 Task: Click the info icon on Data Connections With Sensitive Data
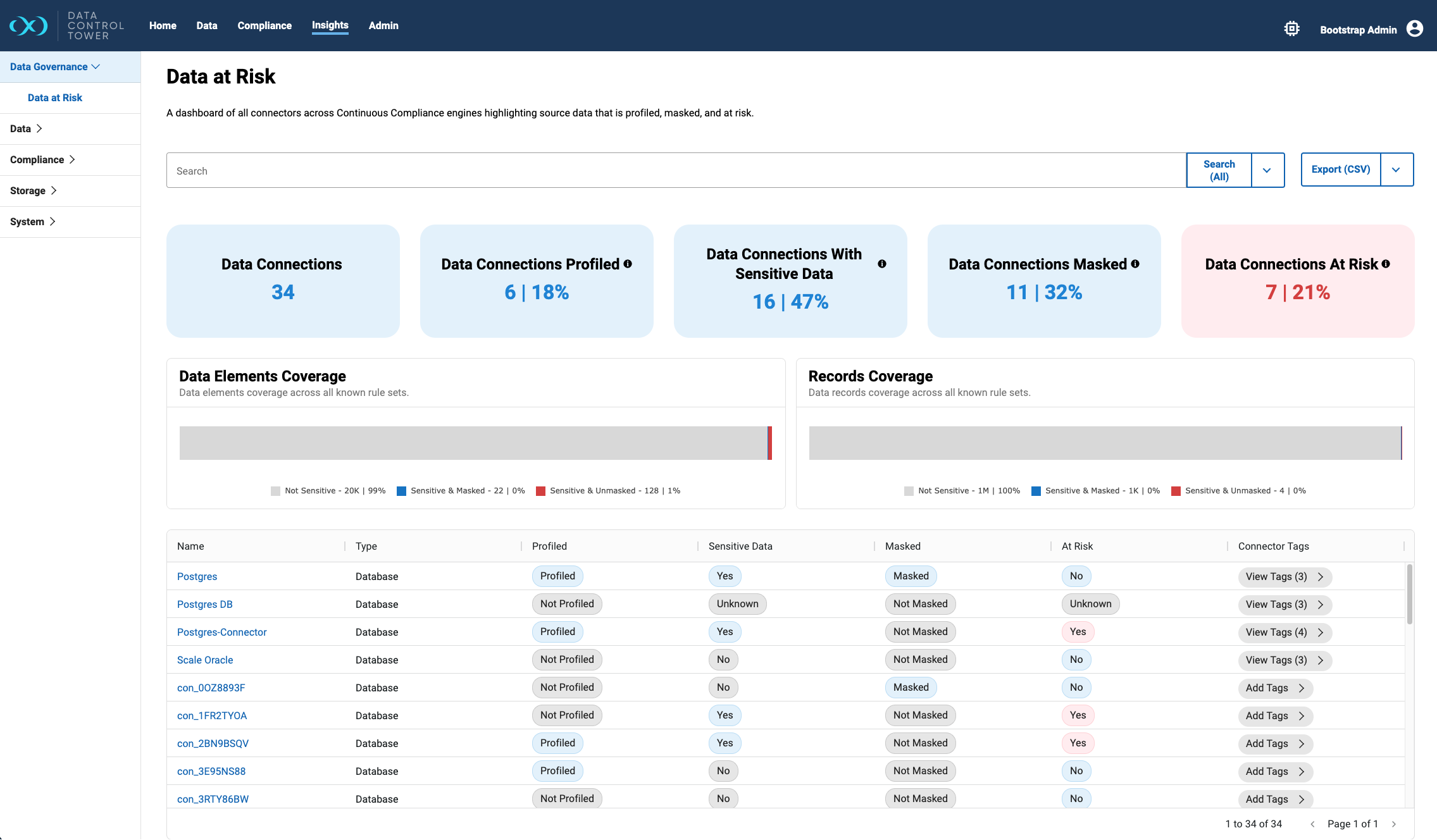coord(882,264)
